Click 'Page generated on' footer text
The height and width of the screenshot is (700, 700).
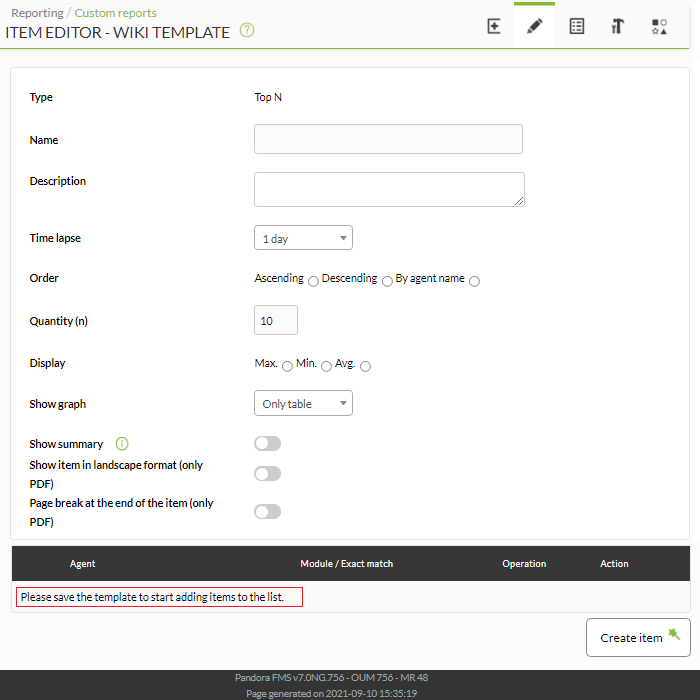(x=331, y=693)
